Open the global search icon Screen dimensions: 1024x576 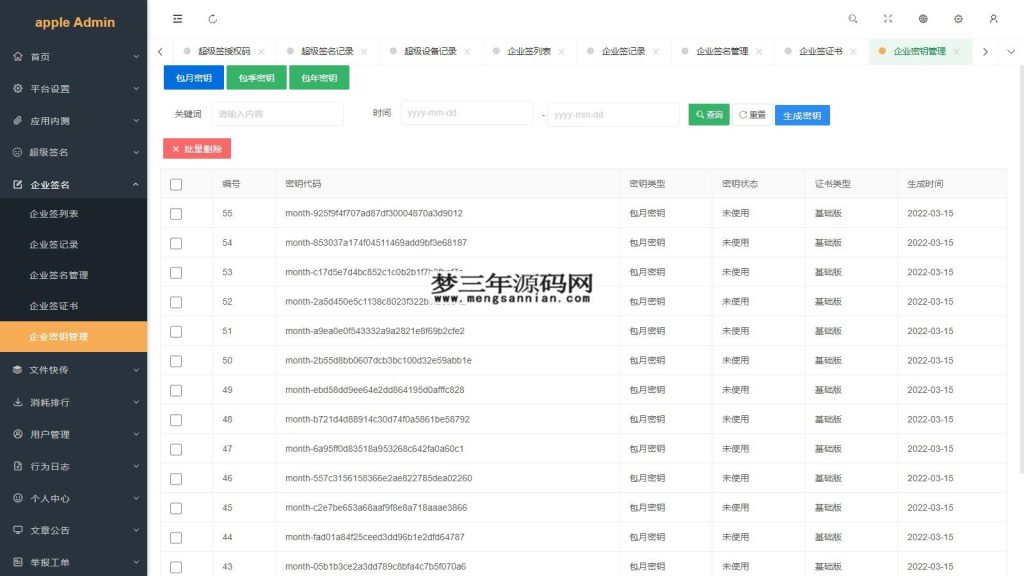[x=853, y=18]
